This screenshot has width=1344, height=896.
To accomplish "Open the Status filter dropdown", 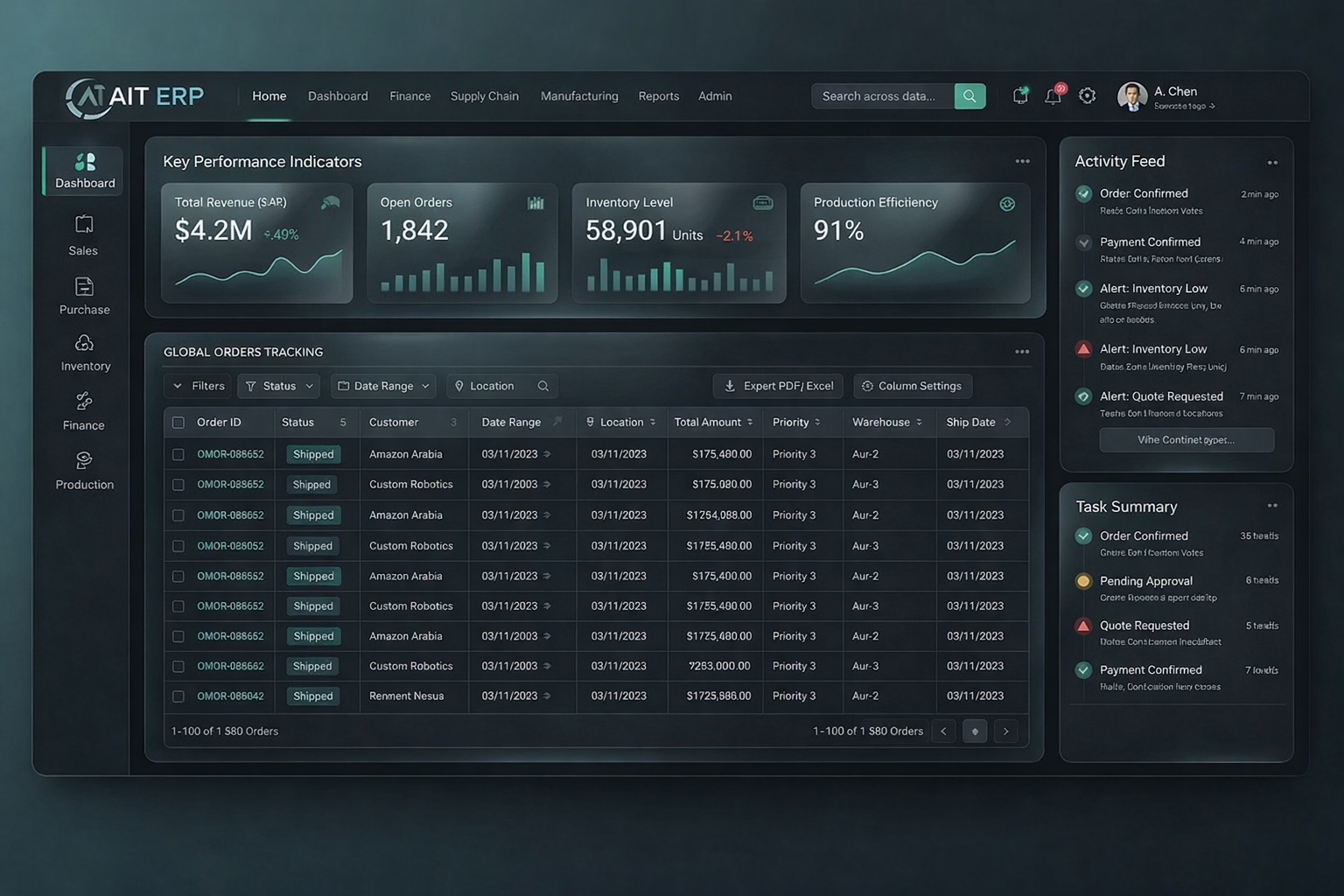I will click(278, 386).
